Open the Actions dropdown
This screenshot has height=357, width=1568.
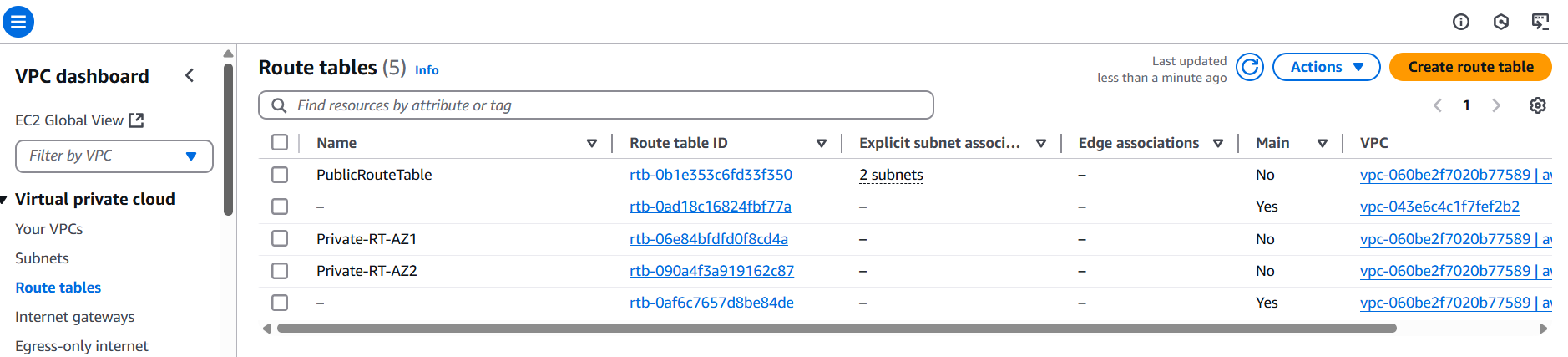coord(1327,67)
